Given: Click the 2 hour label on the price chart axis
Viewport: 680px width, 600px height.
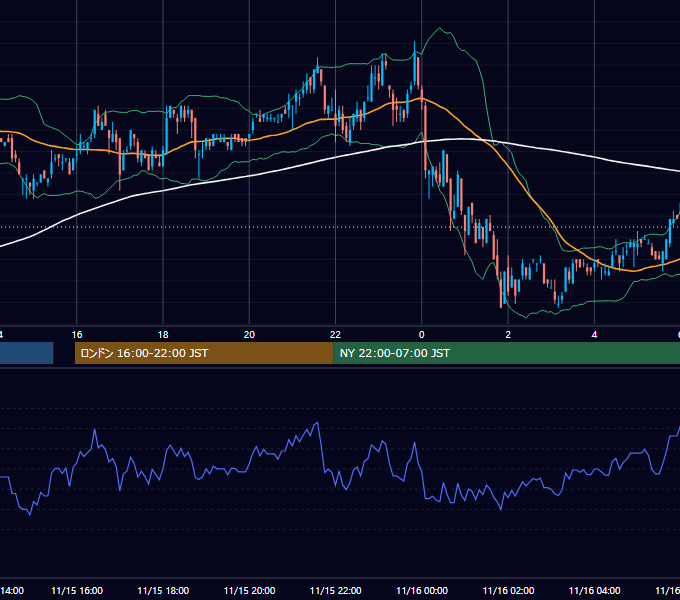Looking at the screenshot, I should 508,334.
